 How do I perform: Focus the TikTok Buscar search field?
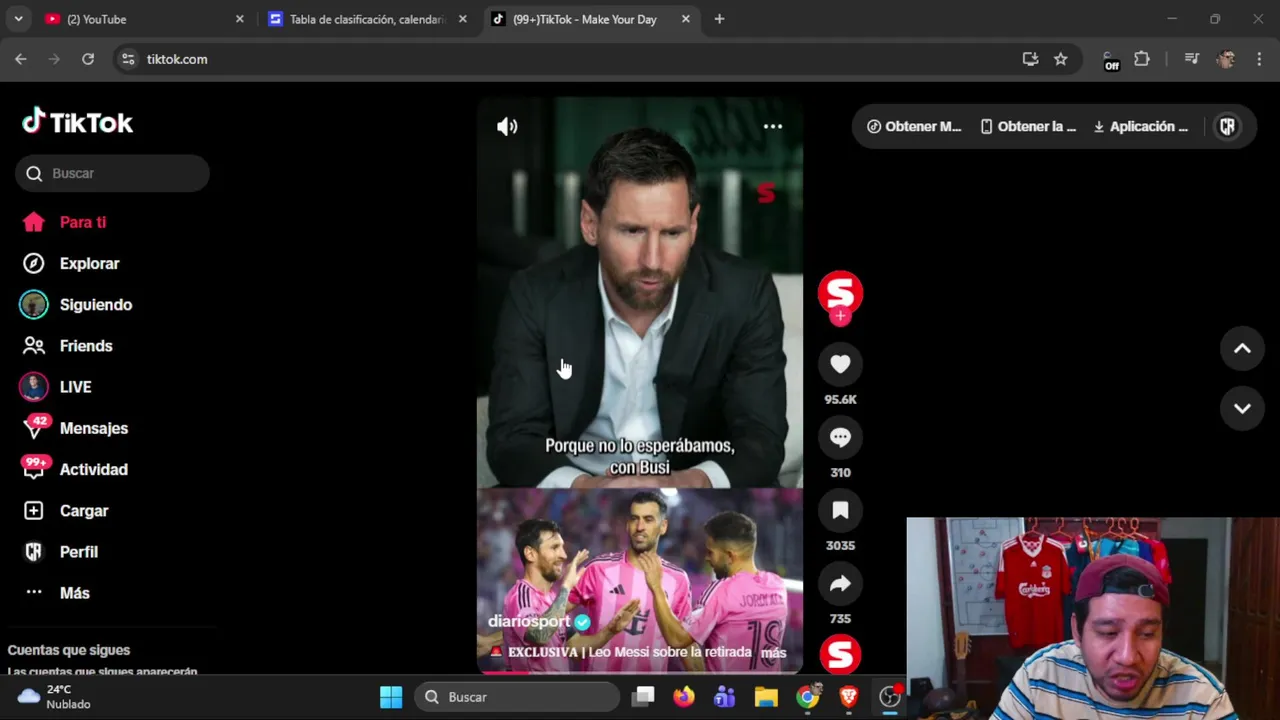tap(112, 173)
